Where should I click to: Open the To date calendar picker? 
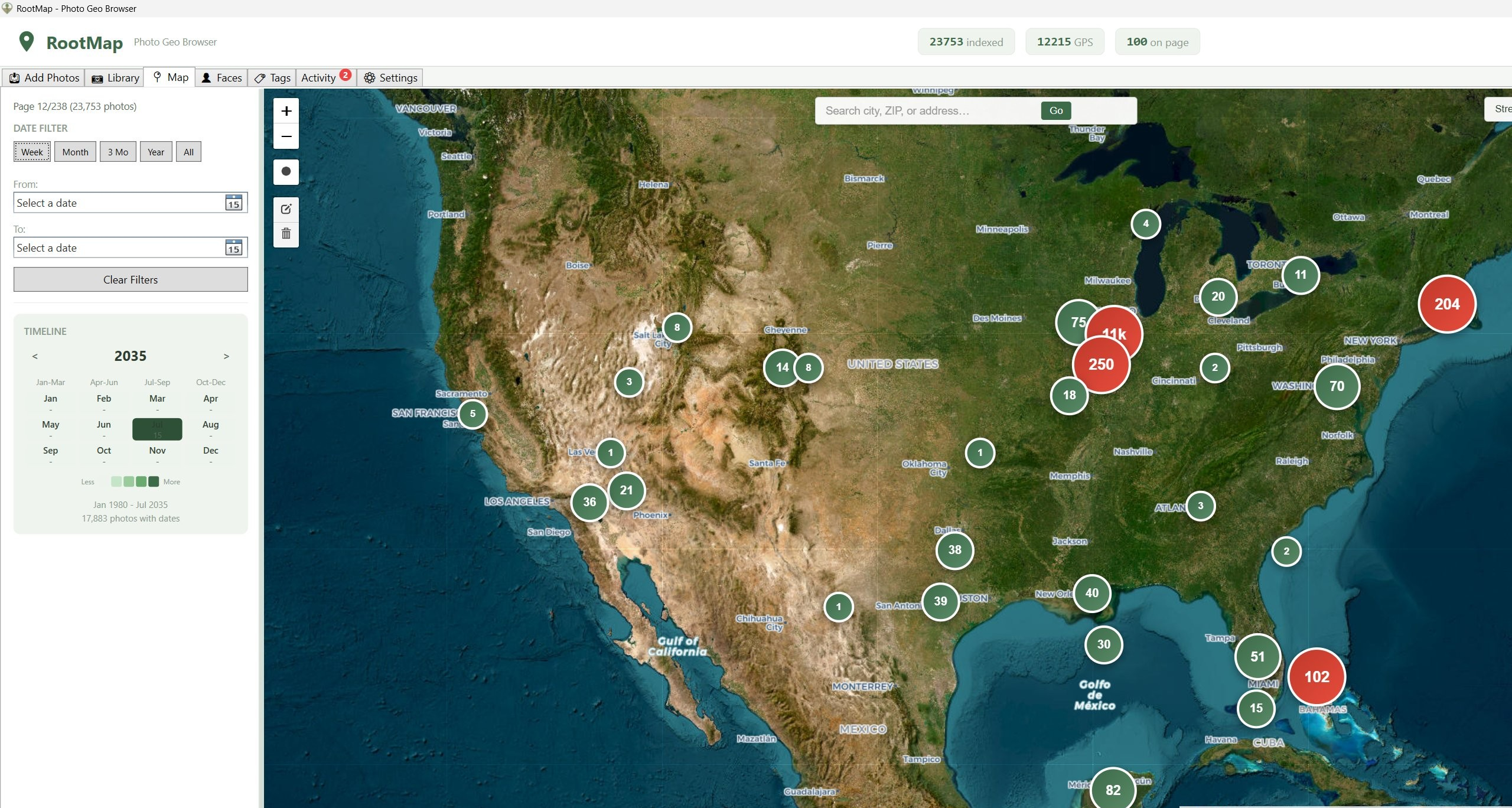click(234, 247)
